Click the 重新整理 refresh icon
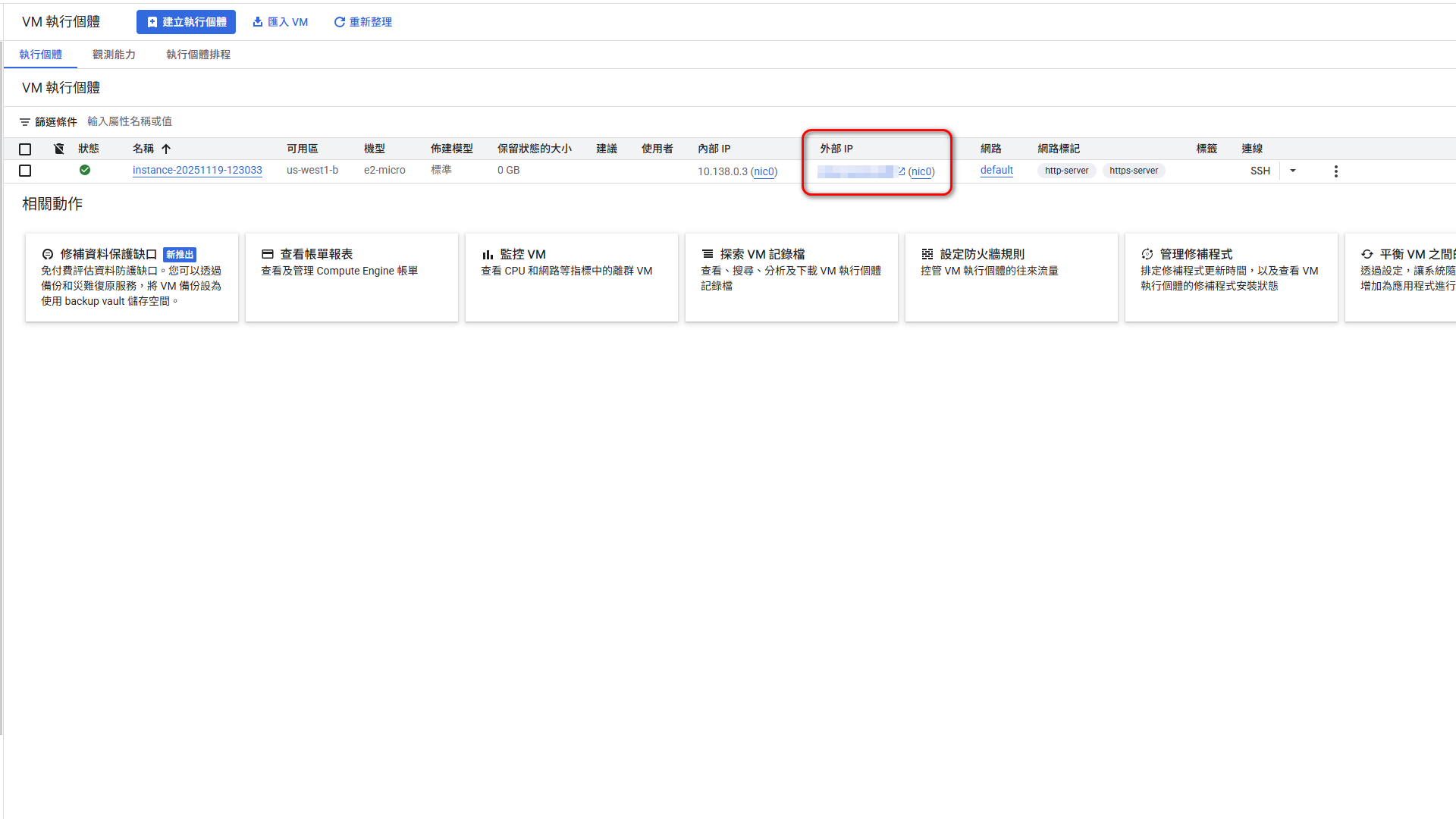1456x819 pixels. 339,22
